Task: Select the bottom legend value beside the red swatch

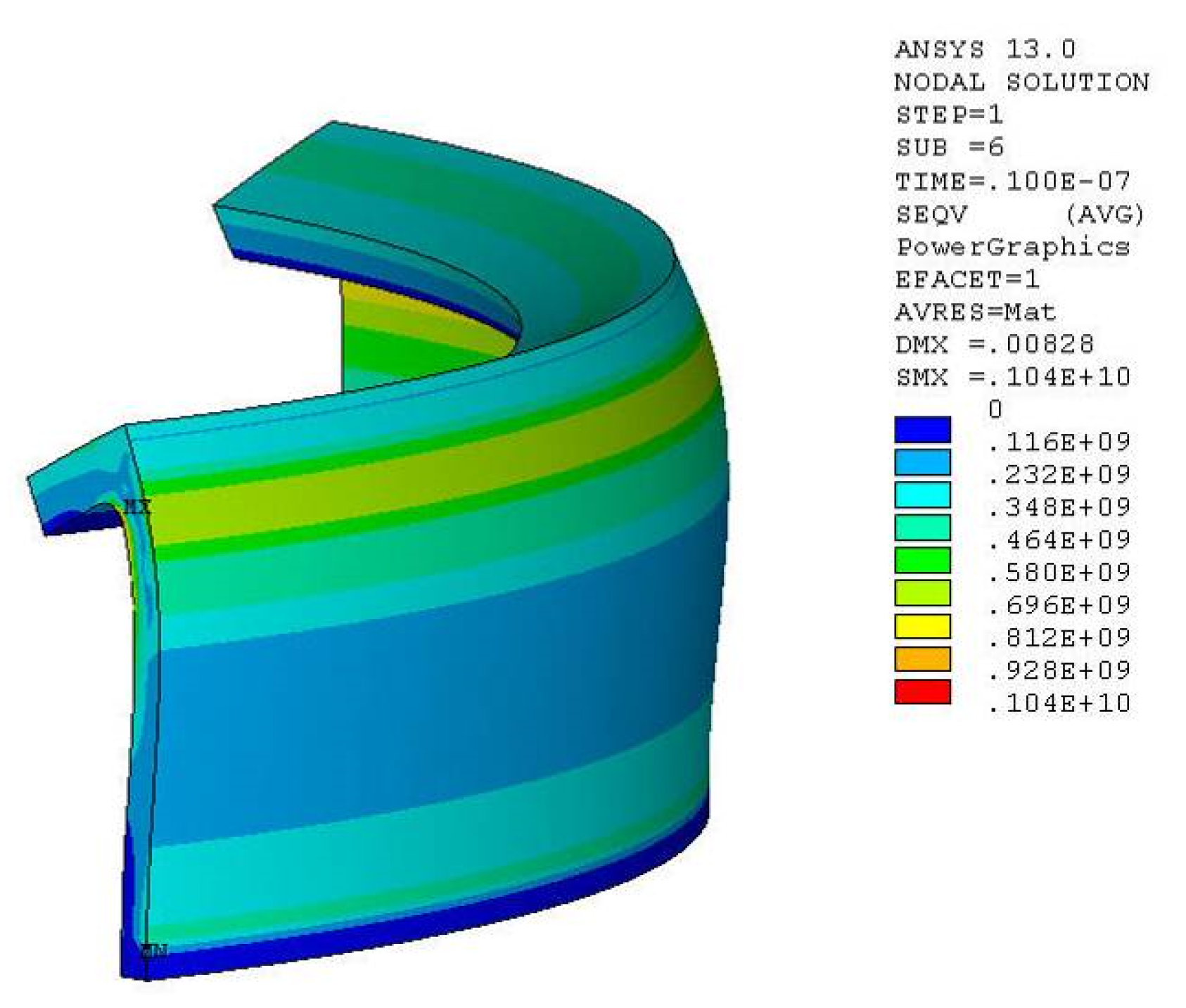Action: (x=1059, y=703)
